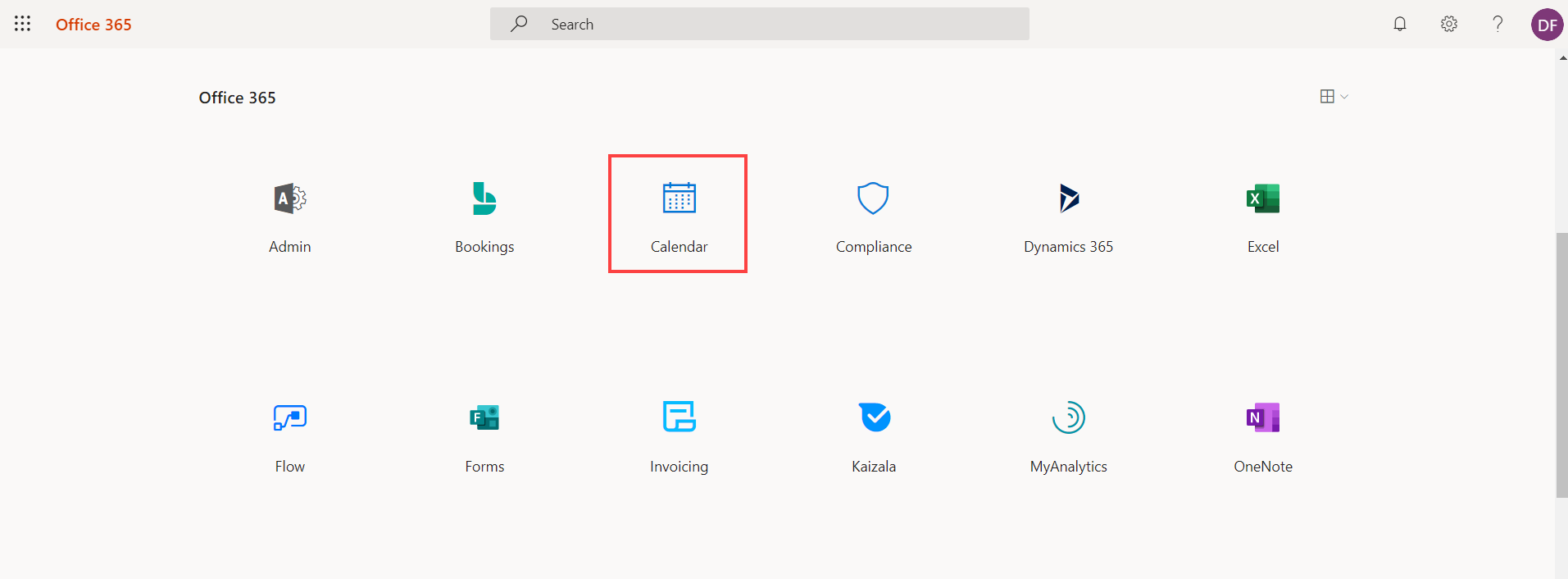The image size is (1568, 579).
Task: Open the OneNote app icon
Action: (x=1263, y=417)
